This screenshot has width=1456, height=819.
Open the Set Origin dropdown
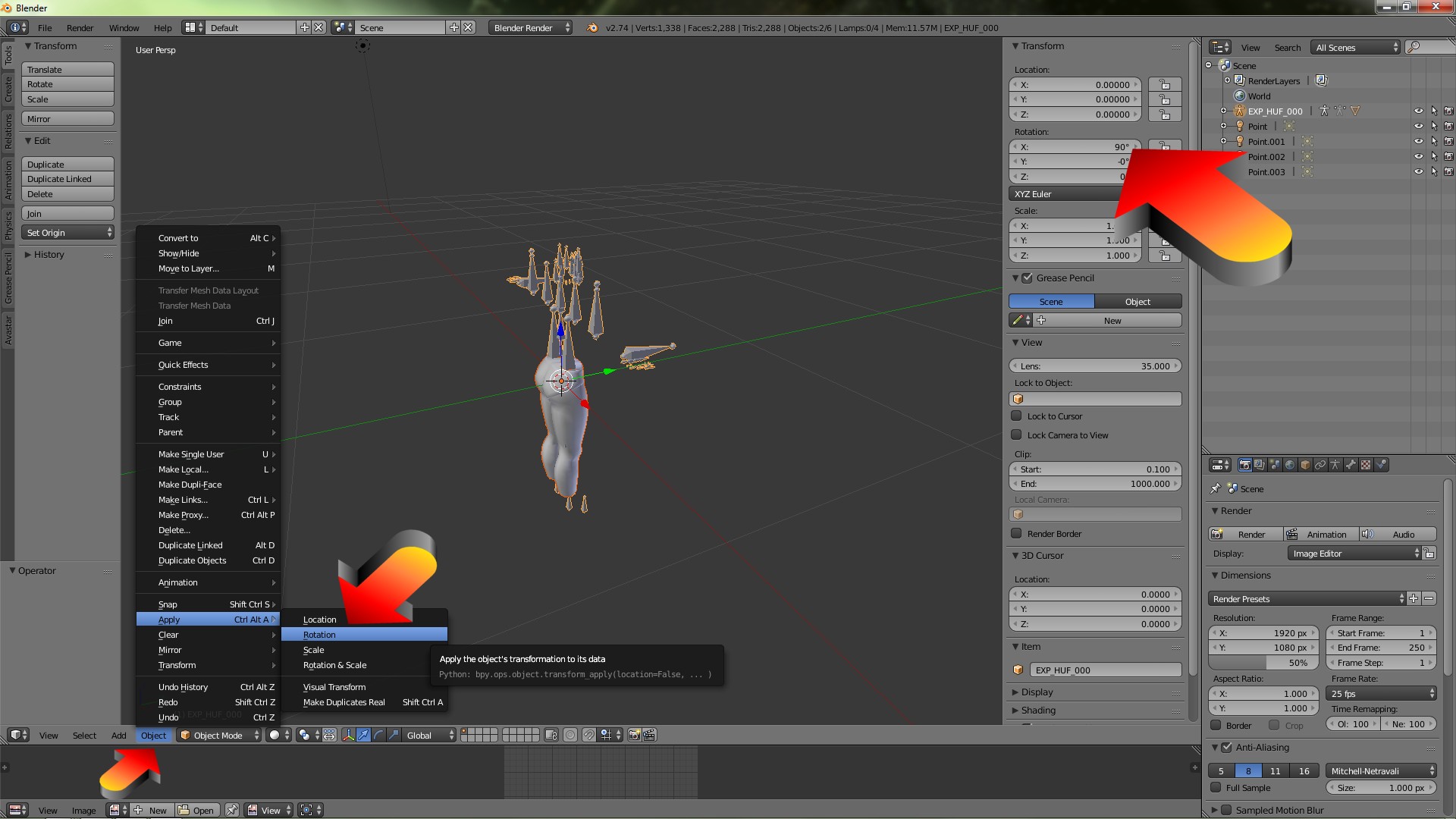68,233
